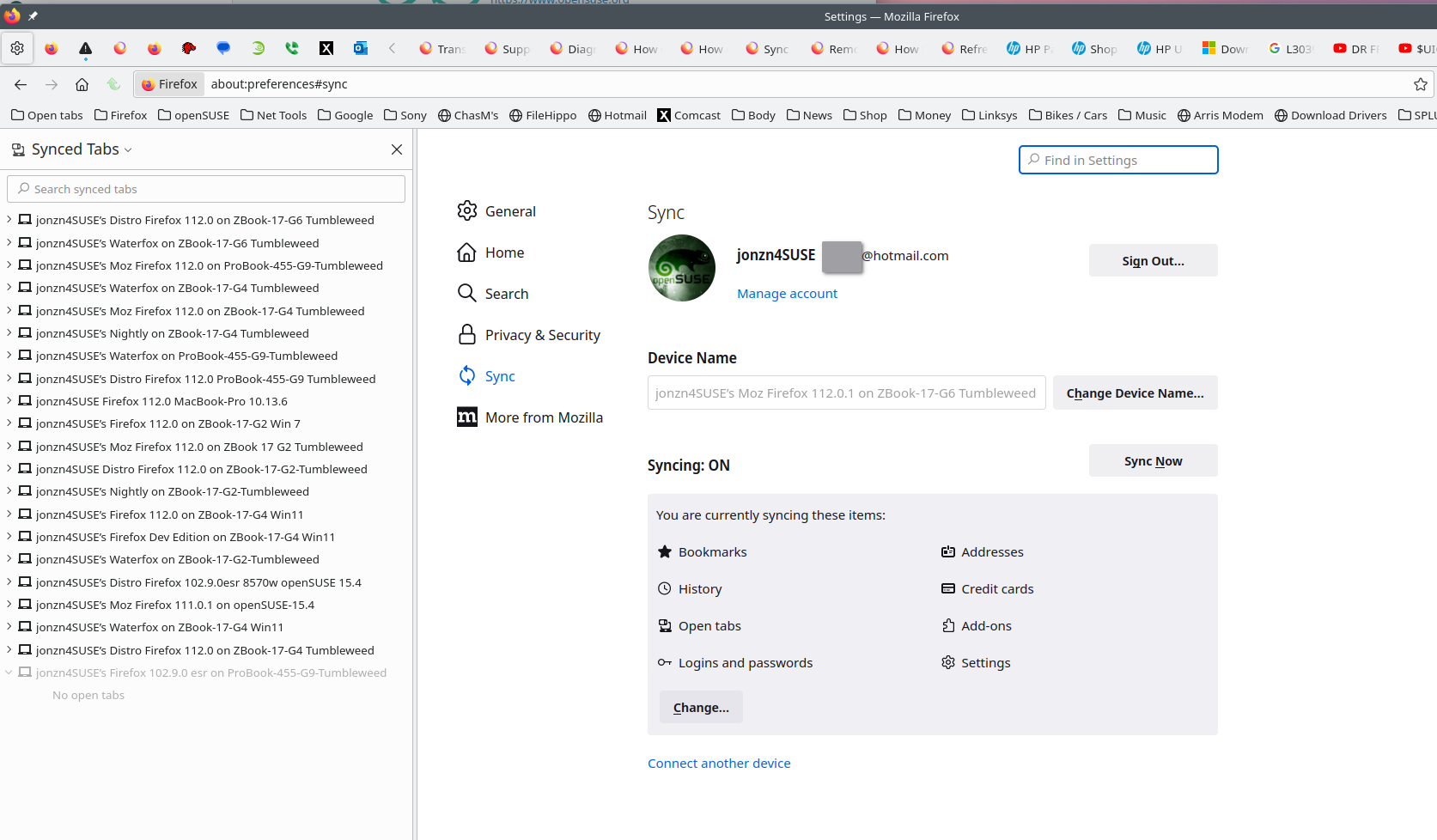This screenshot has width=1437, height=840.
Task: Switch to the Refre tab
Action: [x=964, y=49]
